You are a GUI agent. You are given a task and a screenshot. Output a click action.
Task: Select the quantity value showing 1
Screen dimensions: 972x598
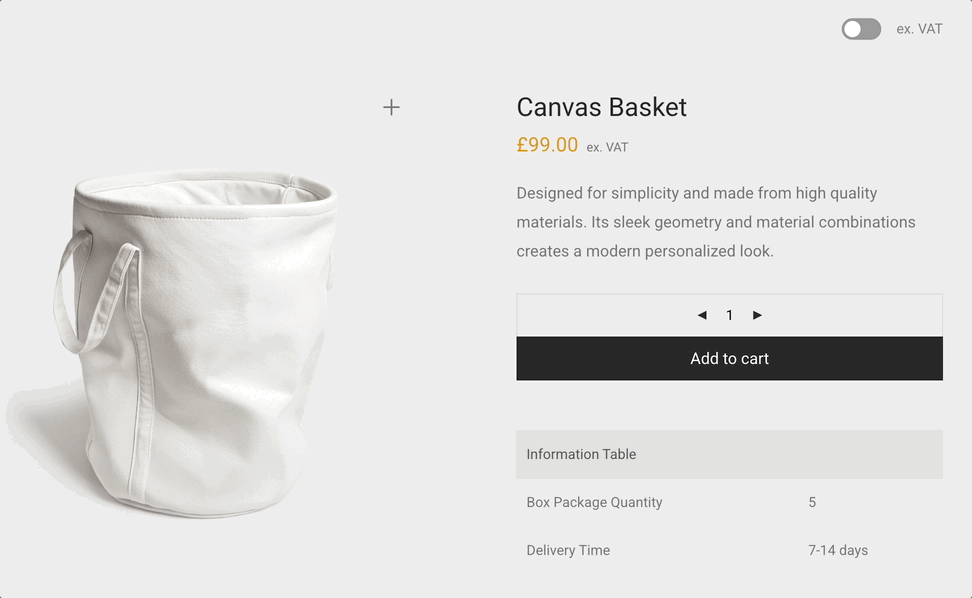[x=729, y=314]
